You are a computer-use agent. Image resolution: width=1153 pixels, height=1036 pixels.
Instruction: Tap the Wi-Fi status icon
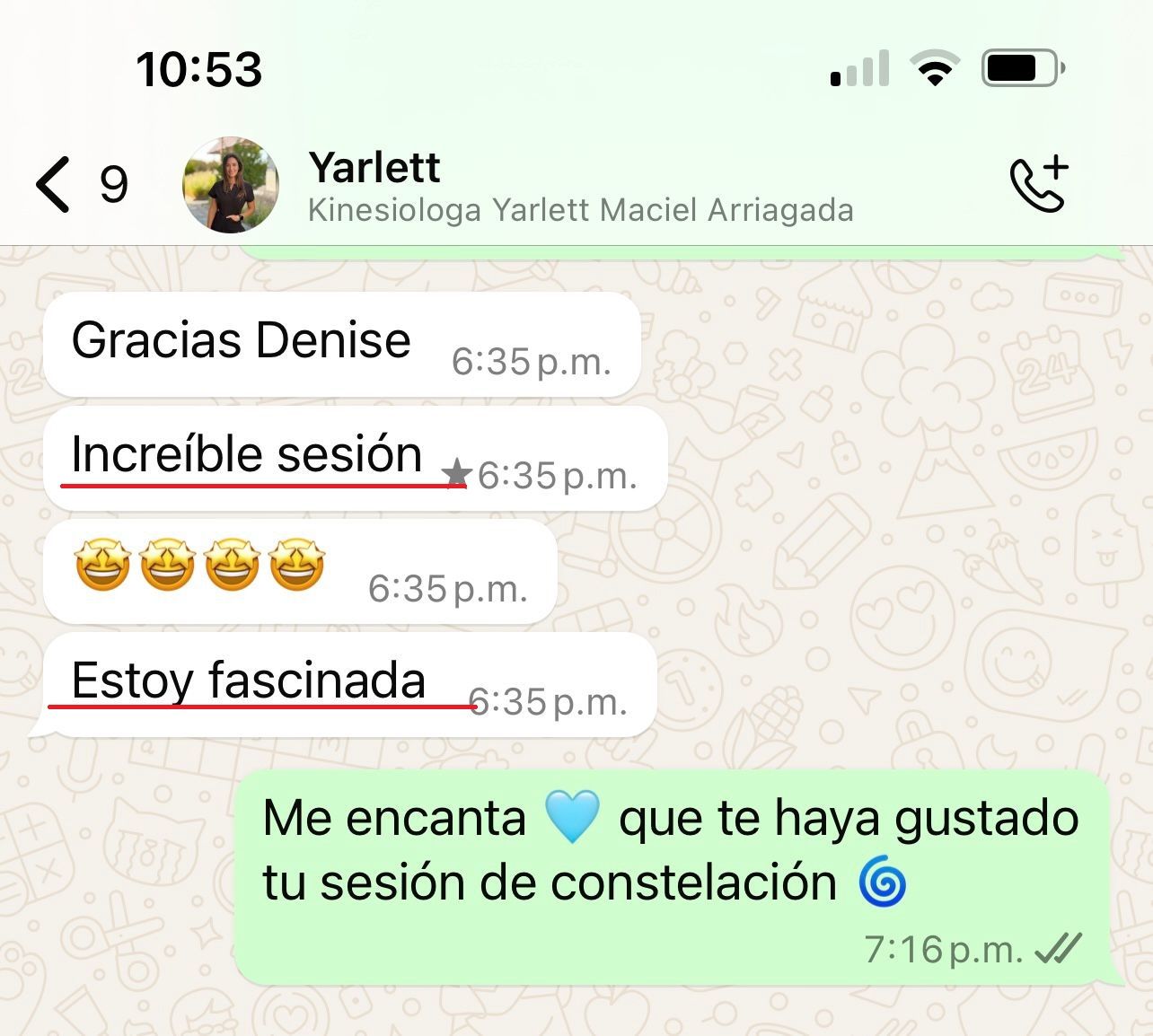(935, 68)
